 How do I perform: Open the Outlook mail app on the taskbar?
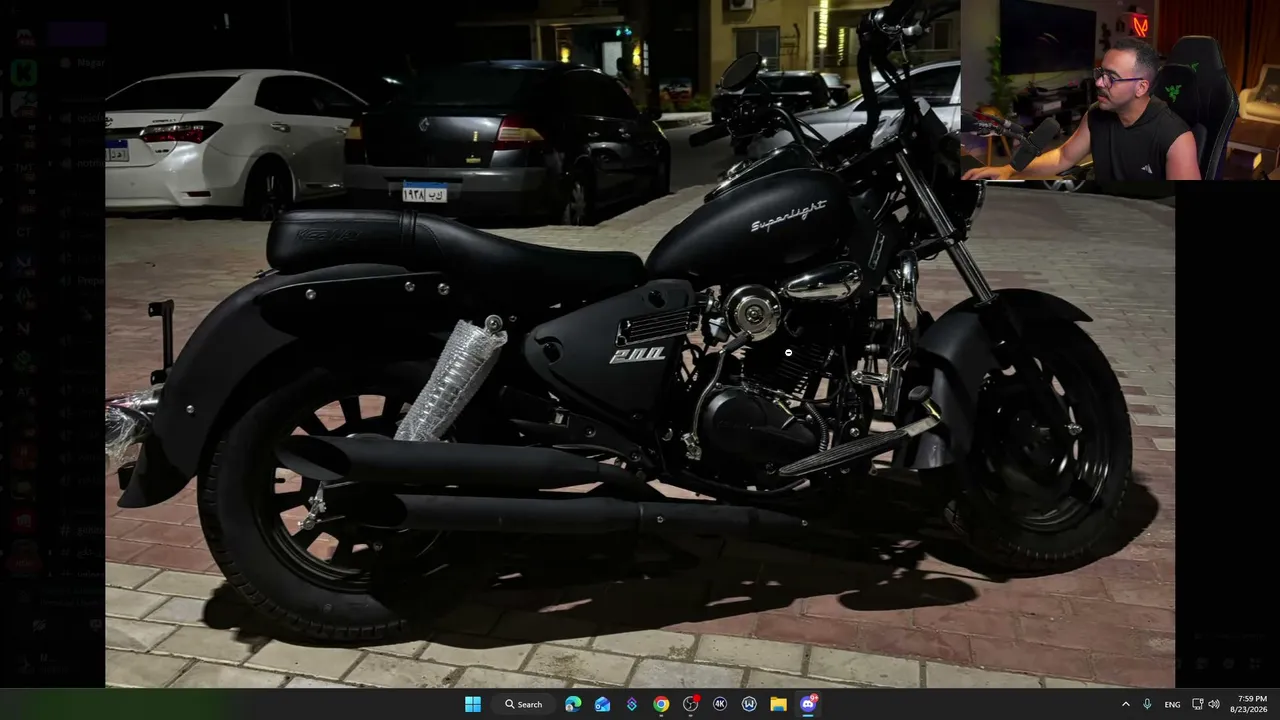(x=602, y=704)
